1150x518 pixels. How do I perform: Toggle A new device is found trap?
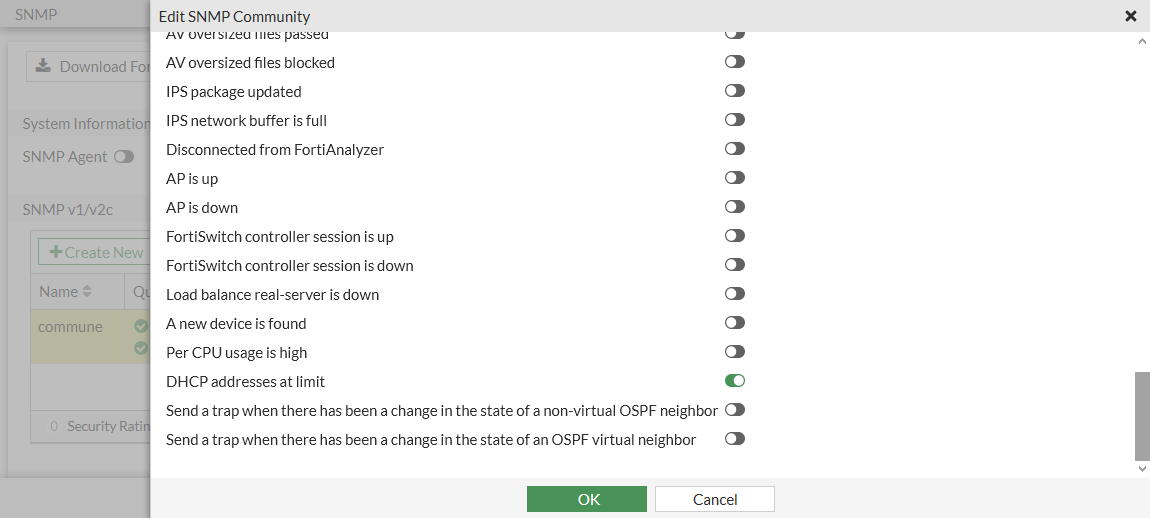click(735, 323)
